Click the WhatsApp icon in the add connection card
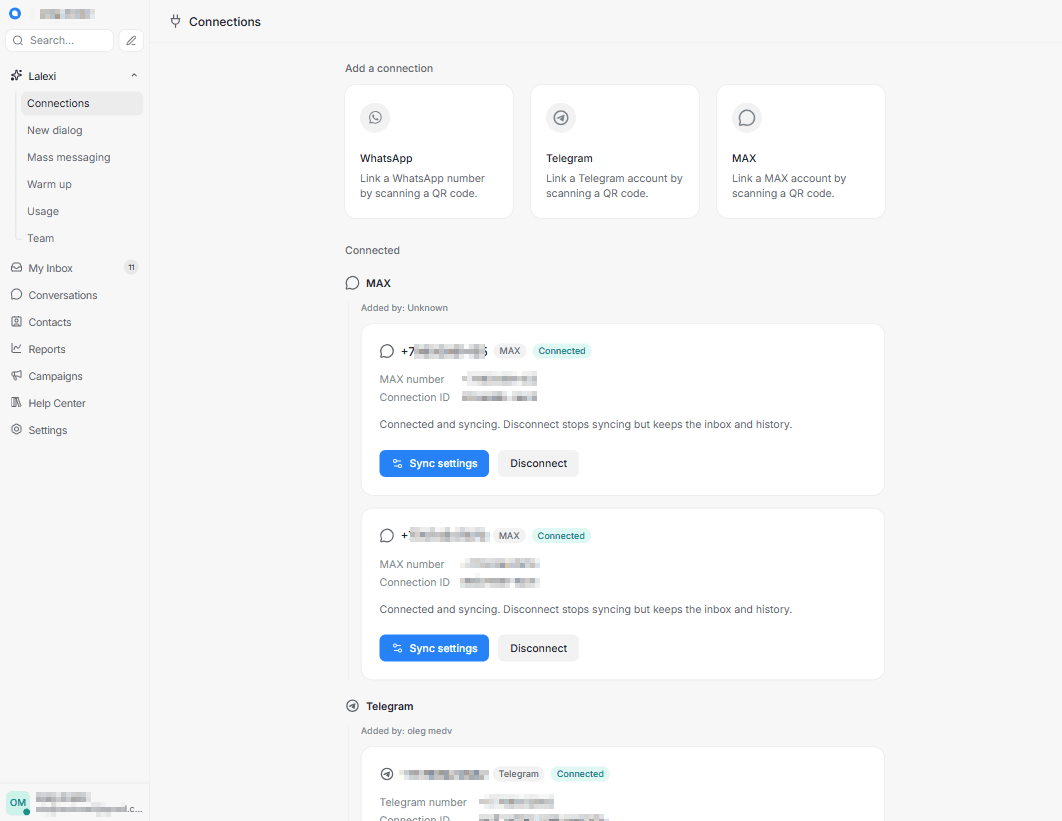This screenshot has width=1062, height=821. (x=375, y=118)
